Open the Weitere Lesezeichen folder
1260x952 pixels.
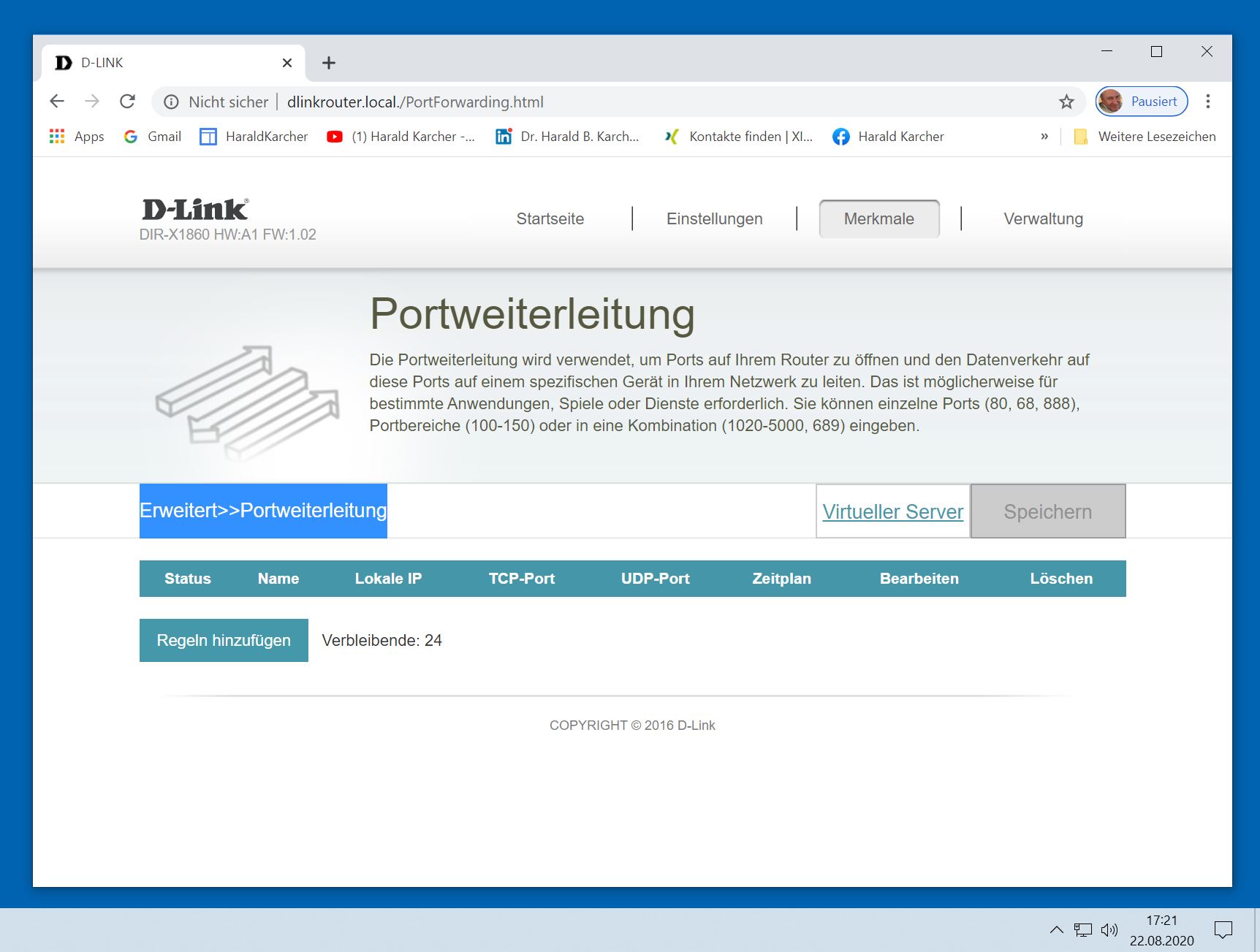[x=1145, y=137]
